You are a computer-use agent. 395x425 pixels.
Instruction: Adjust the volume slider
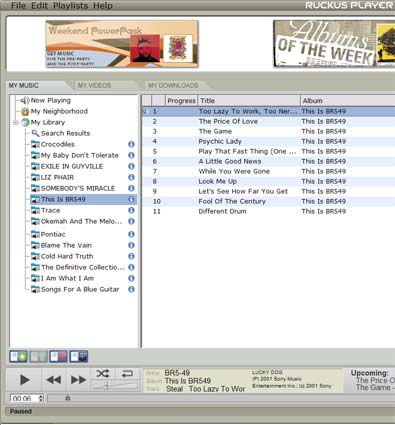115,386
